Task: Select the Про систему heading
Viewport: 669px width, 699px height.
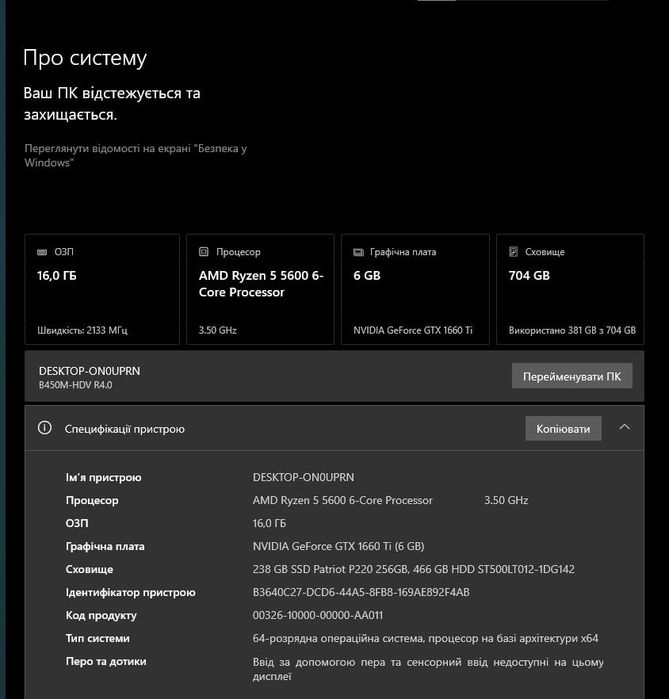Action: [85, 58]
